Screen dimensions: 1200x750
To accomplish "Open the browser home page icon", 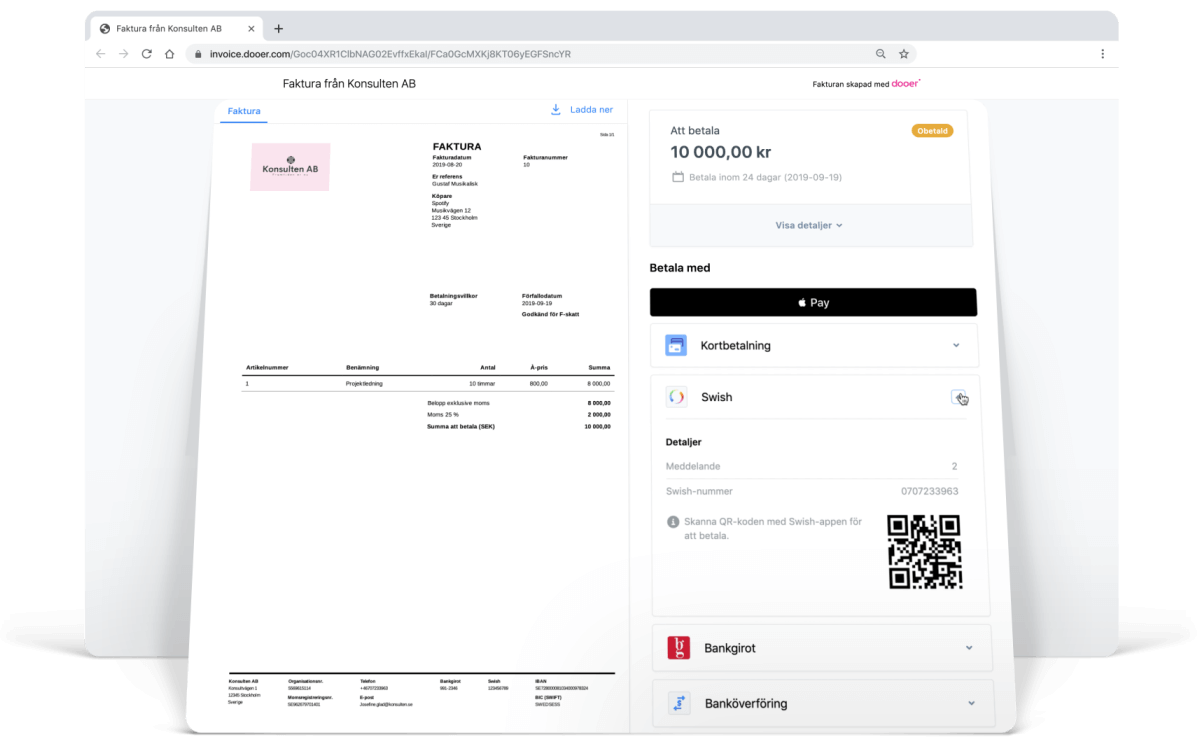I will pos(169,54).
